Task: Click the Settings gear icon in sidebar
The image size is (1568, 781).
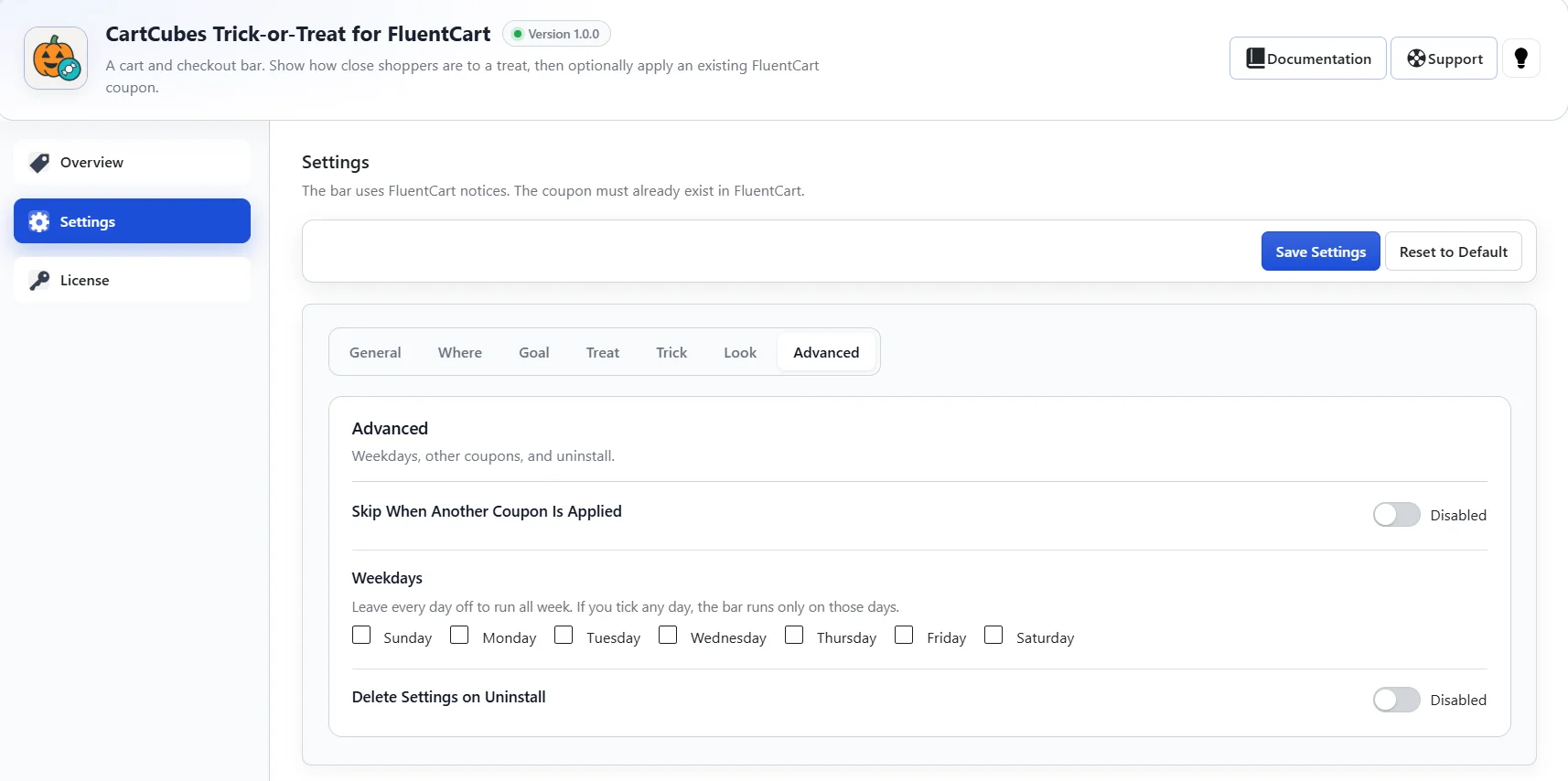Action: click(39, 221)
